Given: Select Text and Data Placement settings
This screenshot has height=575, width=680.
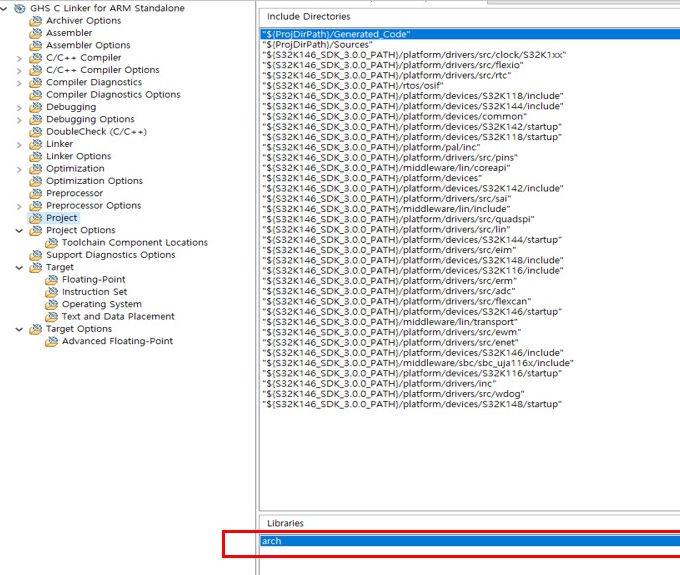Looking at the screenshot, I should [x=118, y=317].
